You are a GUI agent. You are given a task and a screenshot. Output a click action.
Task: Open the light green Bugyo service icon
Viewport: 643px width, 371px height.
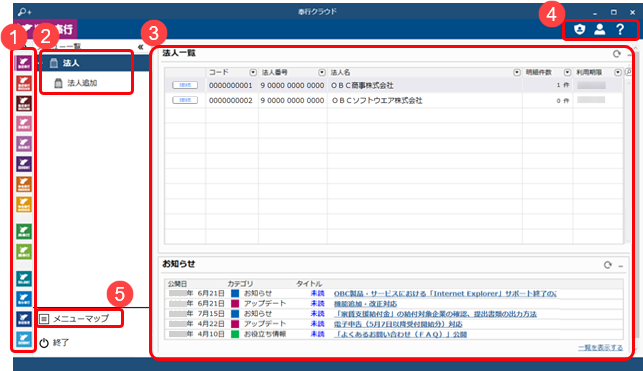click(24, 252)
